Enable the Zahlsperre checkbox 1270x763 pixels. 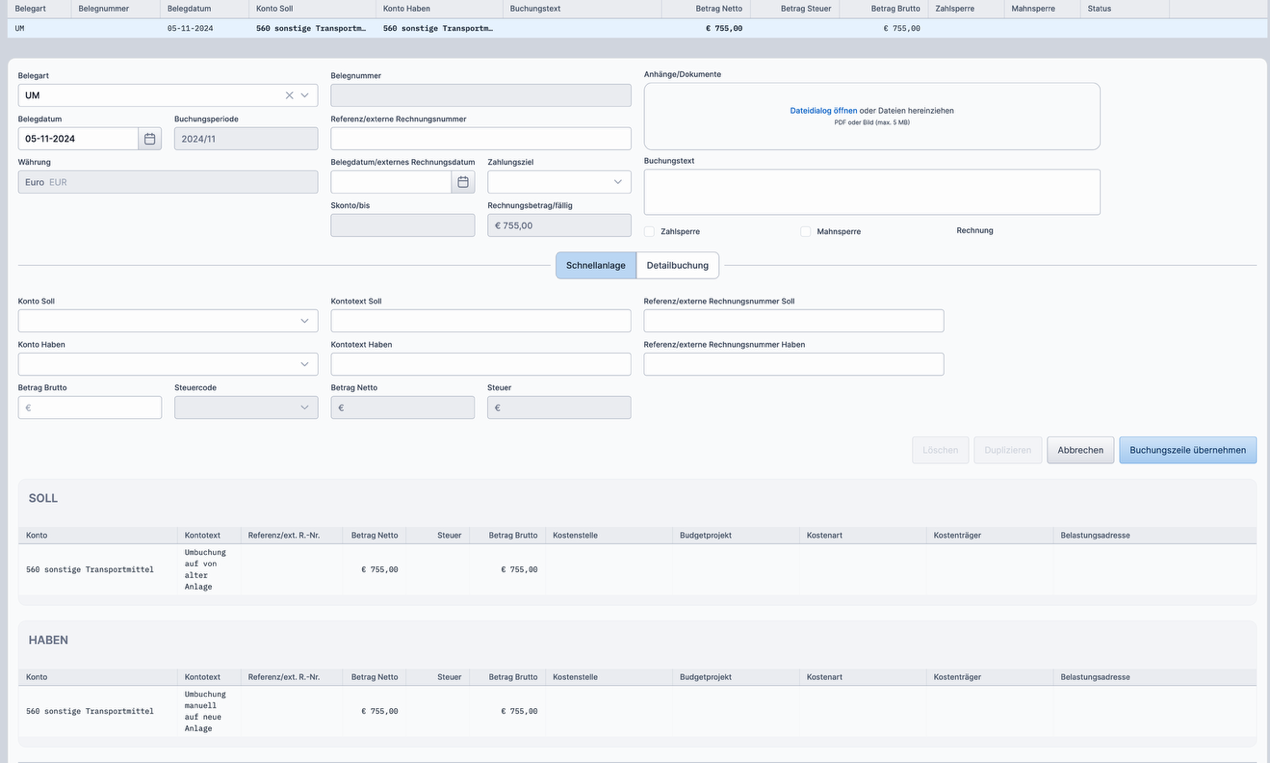650,231
